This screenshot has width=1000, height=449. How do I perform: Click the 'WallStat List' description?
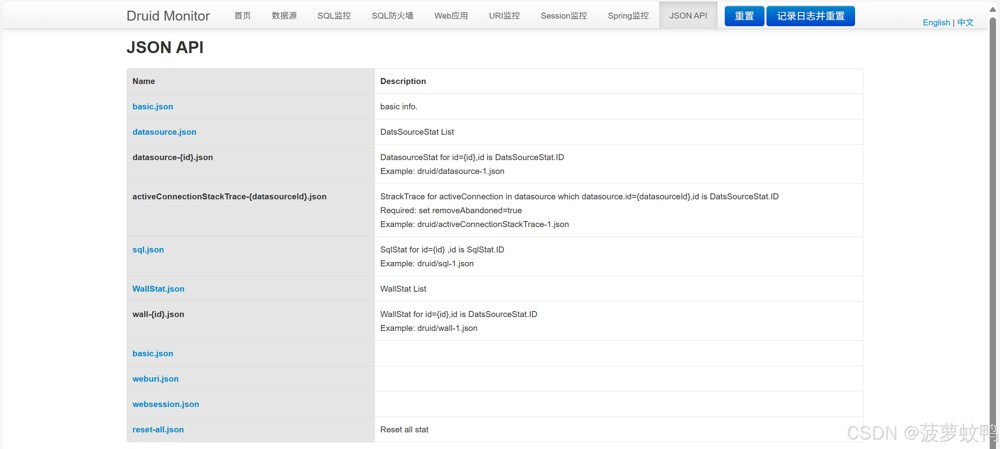[403, 289]
